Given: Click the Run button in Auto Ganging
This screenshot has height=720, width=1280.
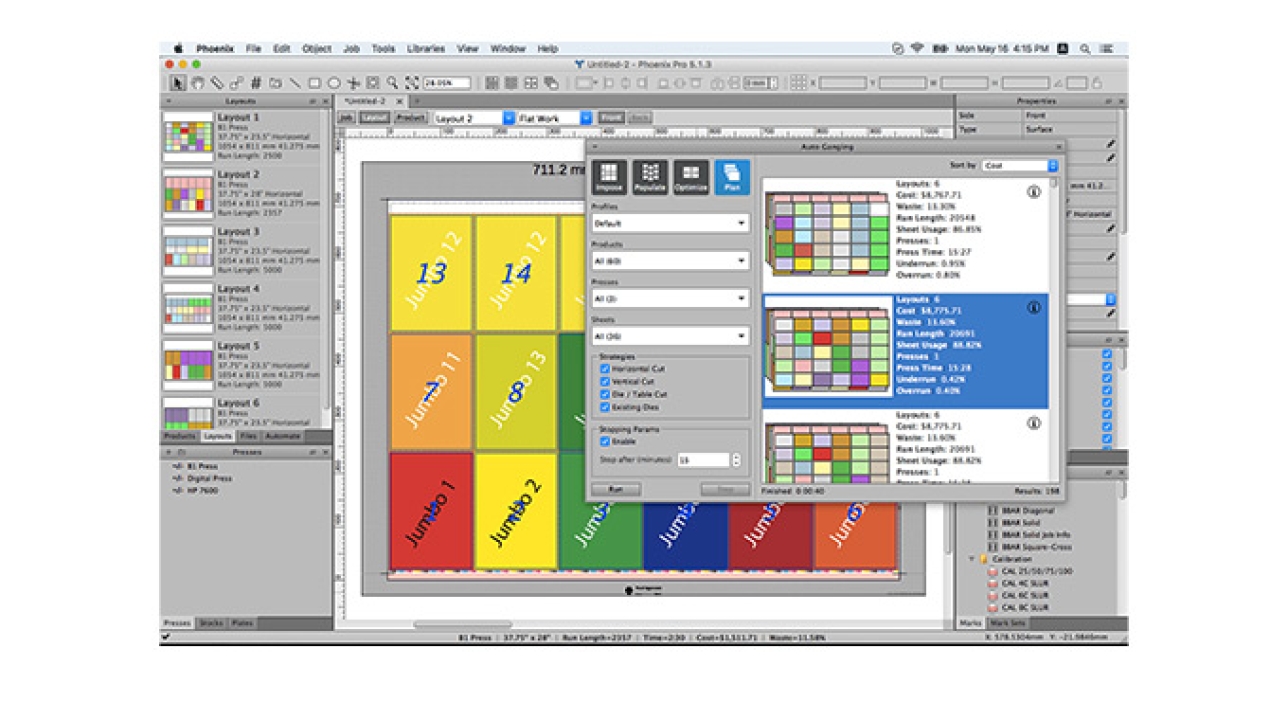Looking at the screenshot, I should click(615, 489).
